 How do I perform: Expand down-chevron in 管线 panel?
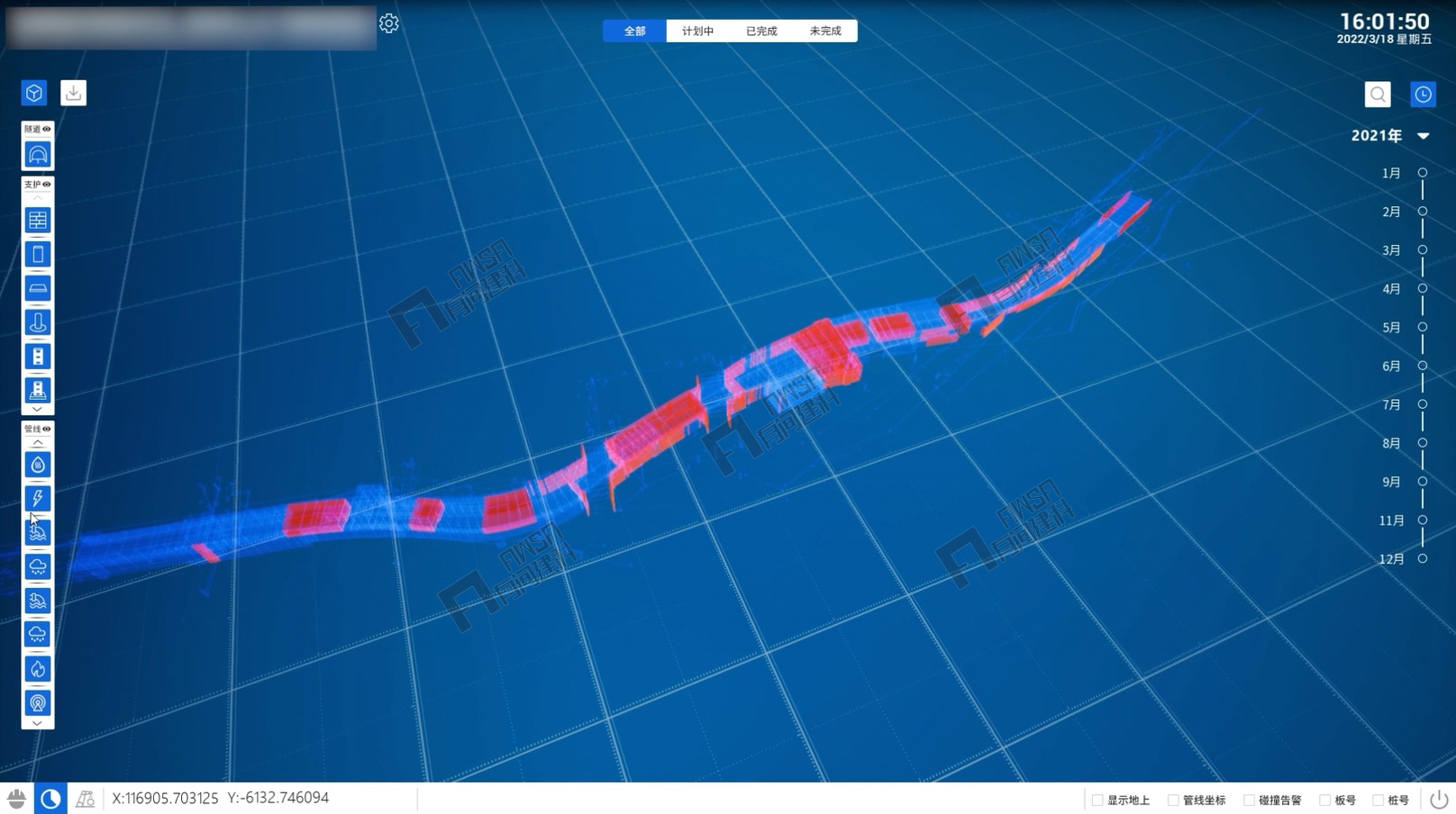38,723
